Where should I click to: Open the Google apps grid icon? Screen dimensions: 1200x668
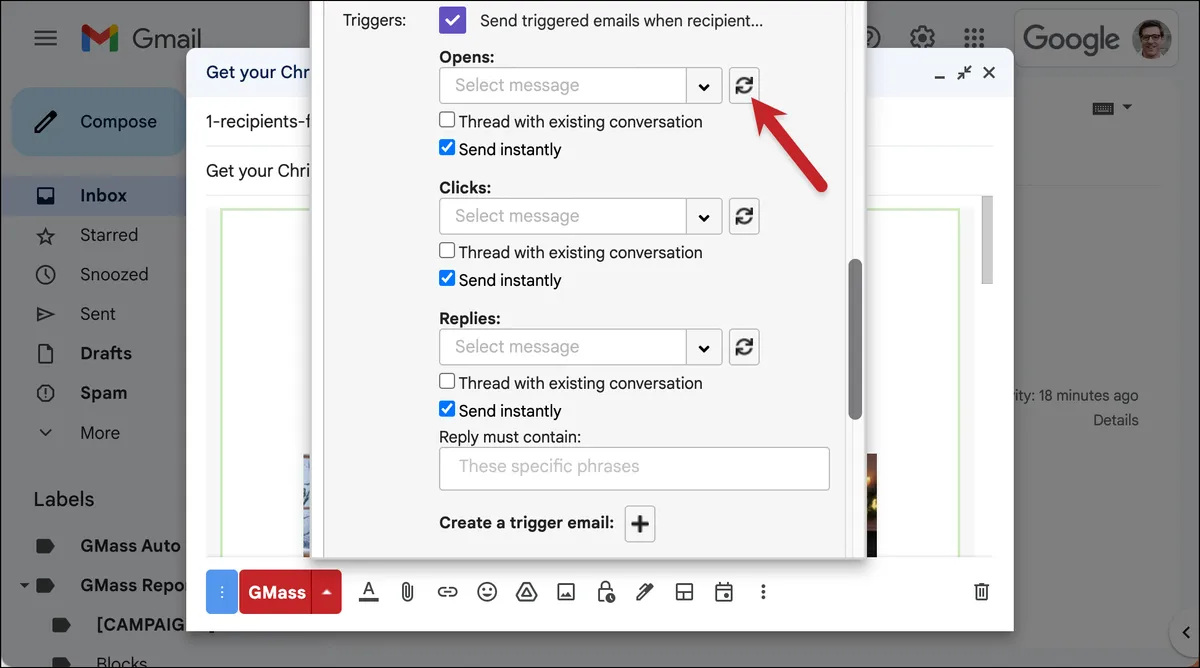click(974, 38)
